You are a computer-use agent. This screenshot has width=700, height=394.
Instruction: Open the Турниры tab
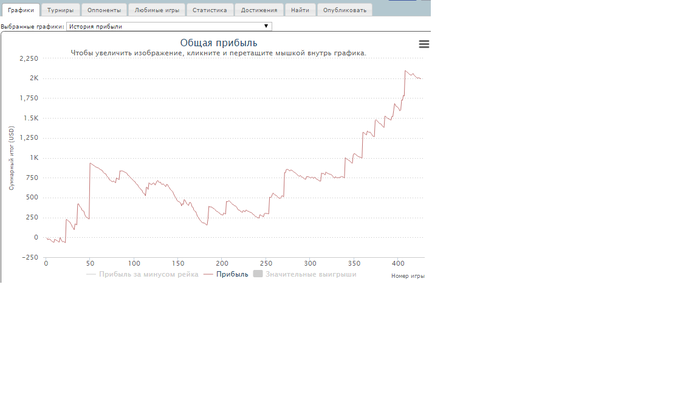pyautogui.click(x=60, y=10)
